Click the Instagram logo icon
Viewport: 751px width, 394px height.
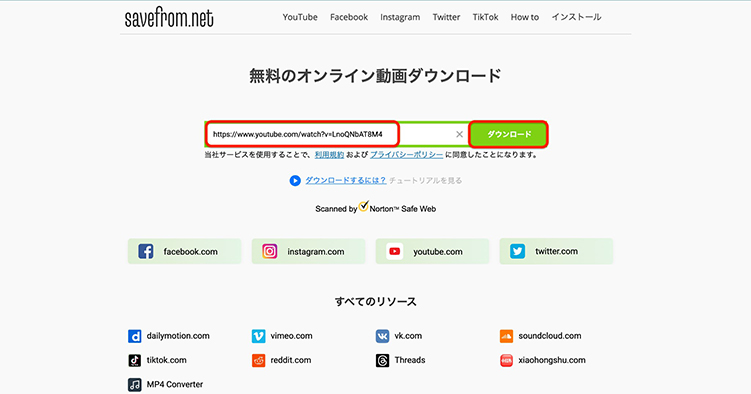click(x=270, y=251)
